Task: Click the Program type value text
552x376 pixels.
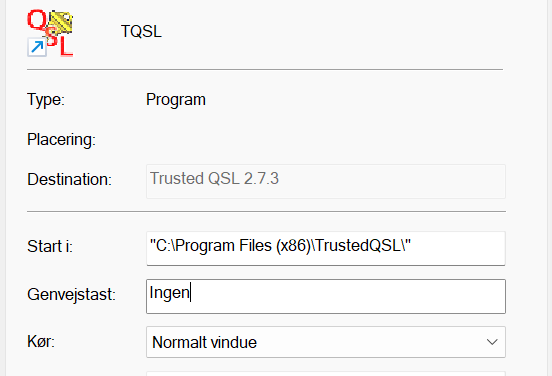Action: 176,100
